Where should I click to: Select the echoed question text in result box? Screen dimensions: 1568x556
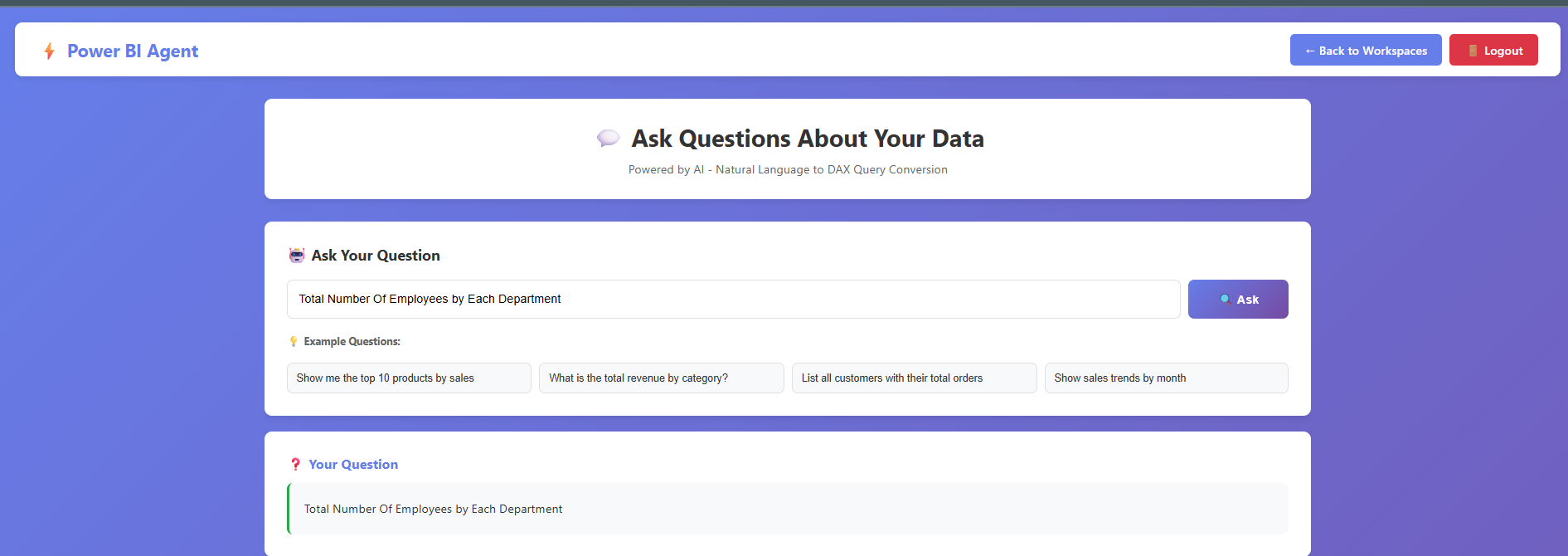pyautogui.click(x=433, y=509)
